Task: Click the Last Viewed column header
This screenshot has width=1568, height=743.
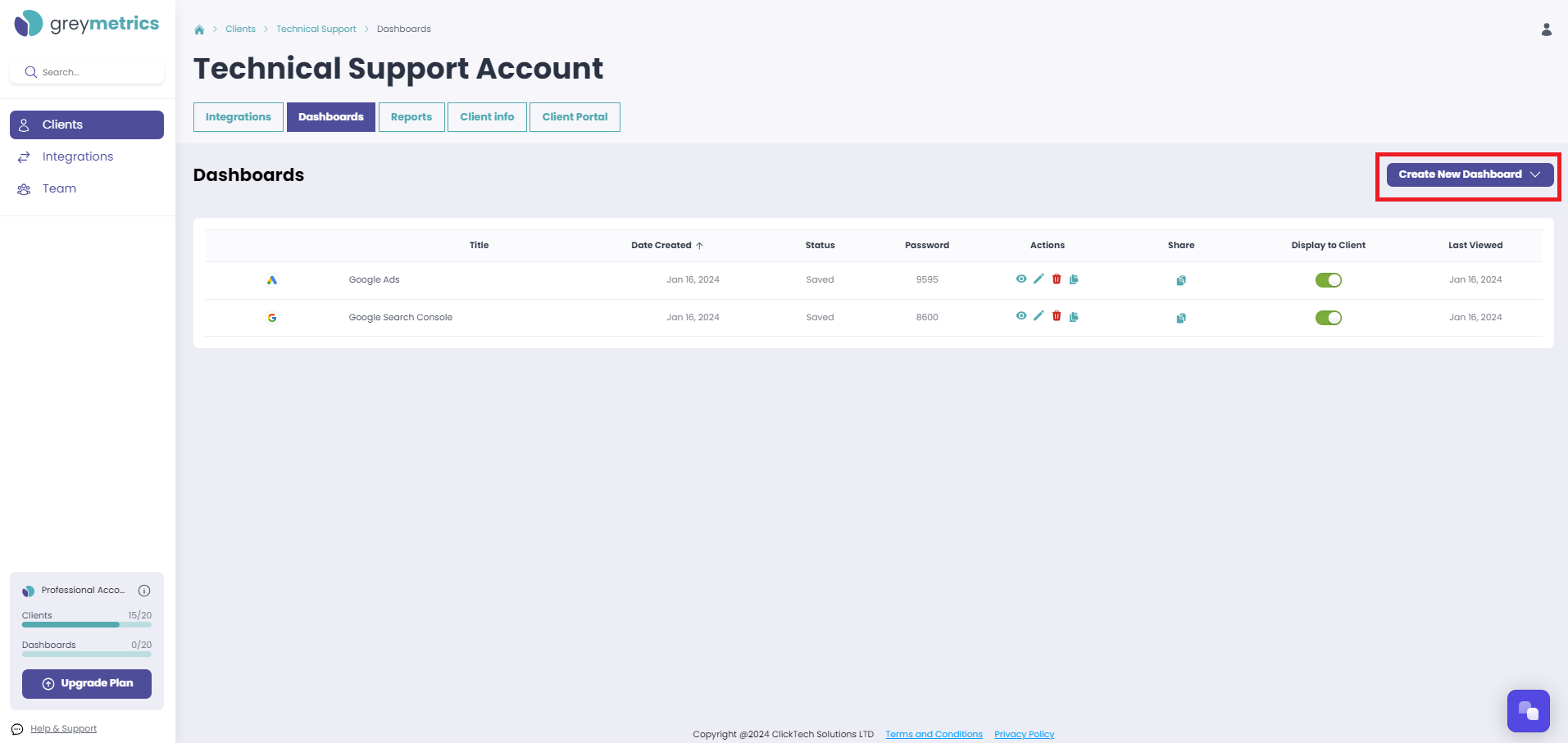Action: pyautogui.click(x=1475, y=245)
